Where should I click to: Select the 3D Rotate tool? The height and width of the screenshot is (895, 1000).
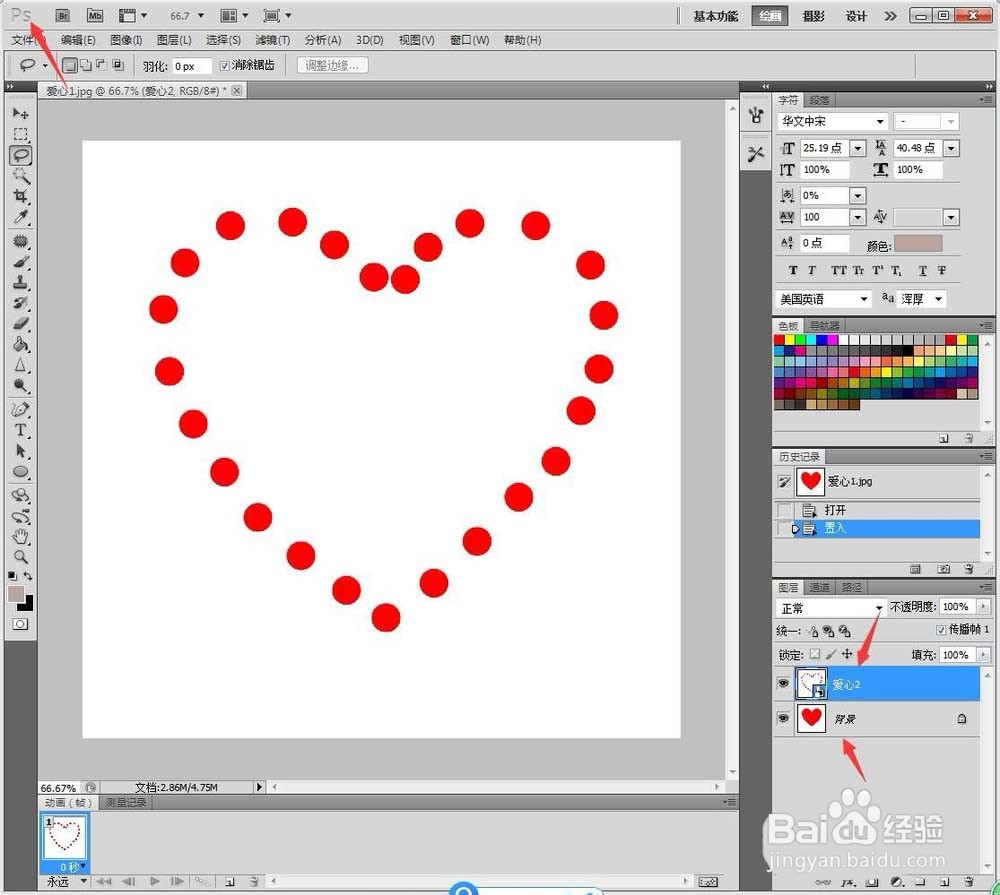tap(20, 496)
